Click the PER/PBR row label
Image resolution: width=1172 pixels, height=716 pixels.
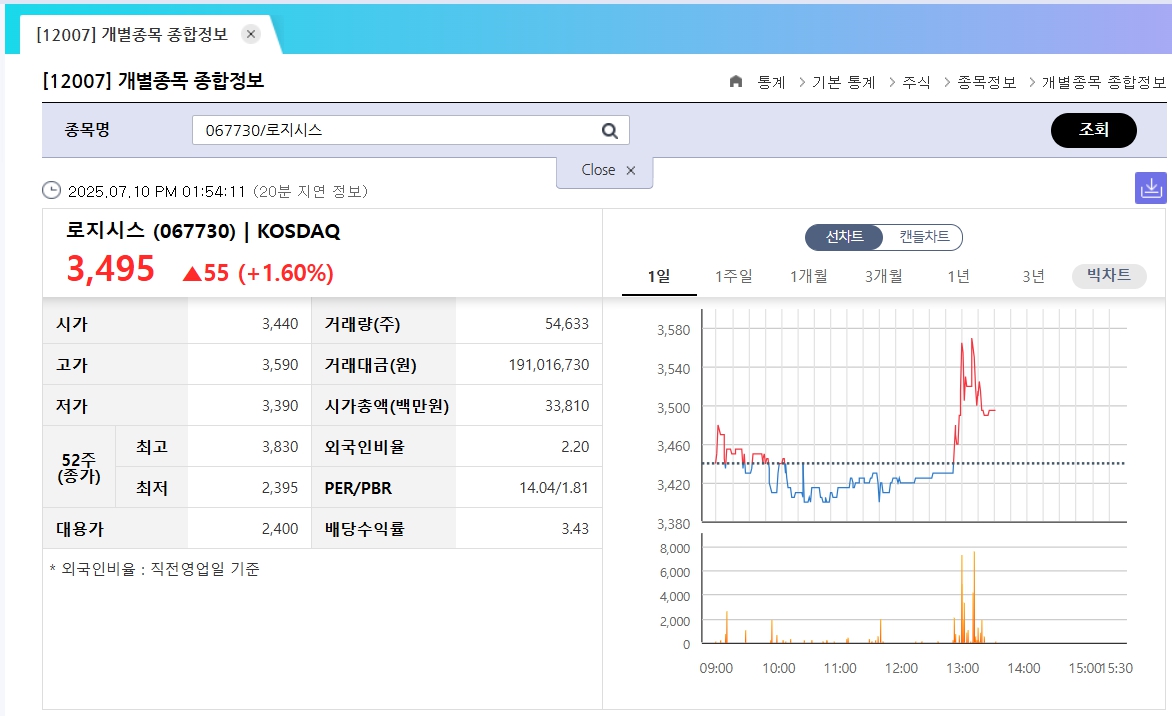(358, 488)
